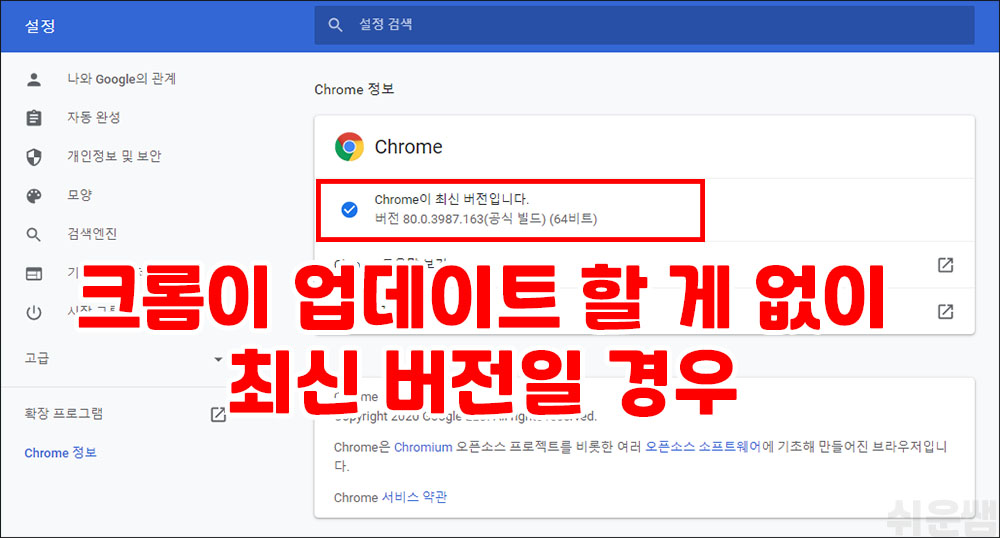Open the 오픈소스 소프트웨어 link
Viewport: 1000px width, 538px height.
[x=703, y=447]
